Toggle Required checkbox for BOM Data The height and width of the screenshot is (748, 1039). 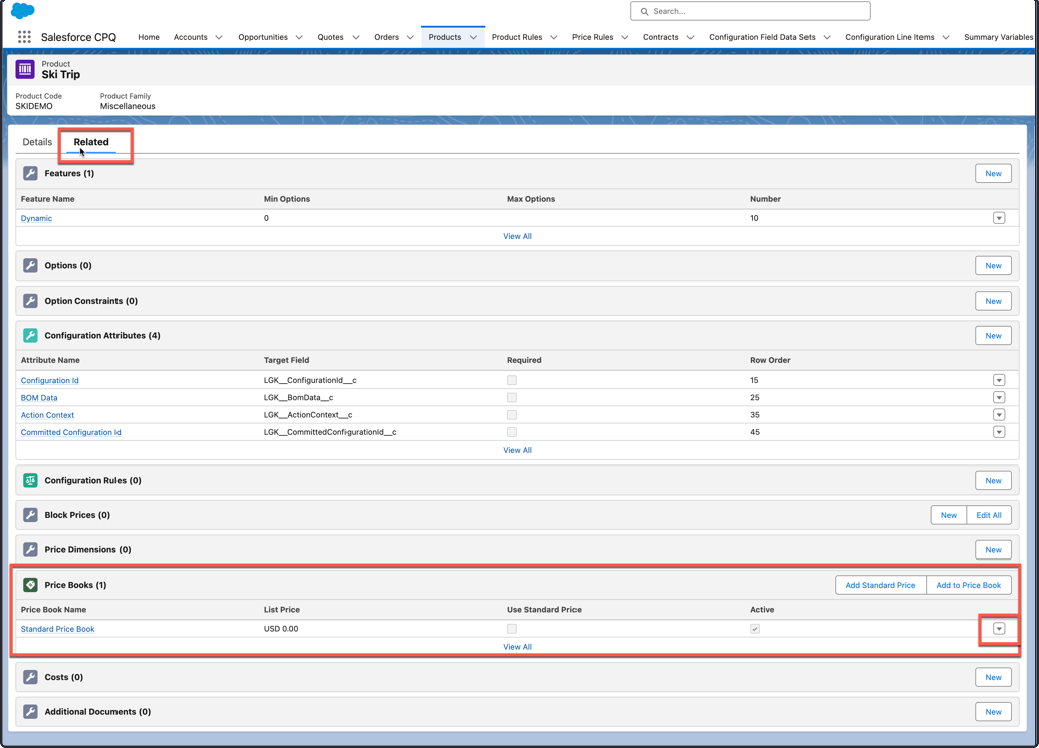click(x=512, y=398)
